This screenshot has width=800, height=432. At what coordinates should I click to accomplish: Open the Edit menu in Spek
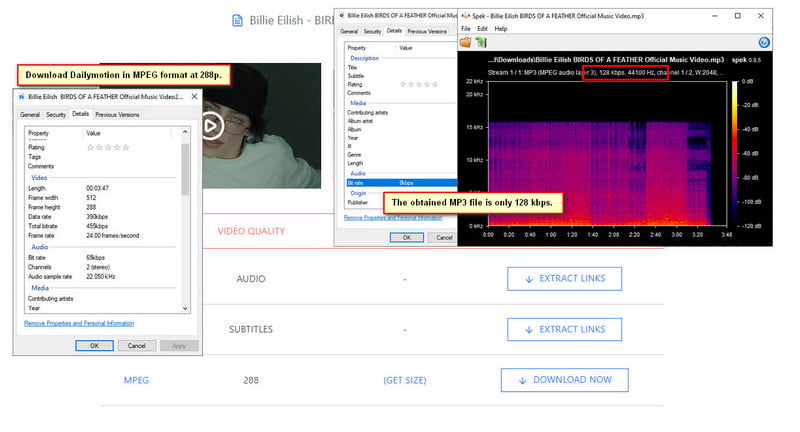[482, 29]
